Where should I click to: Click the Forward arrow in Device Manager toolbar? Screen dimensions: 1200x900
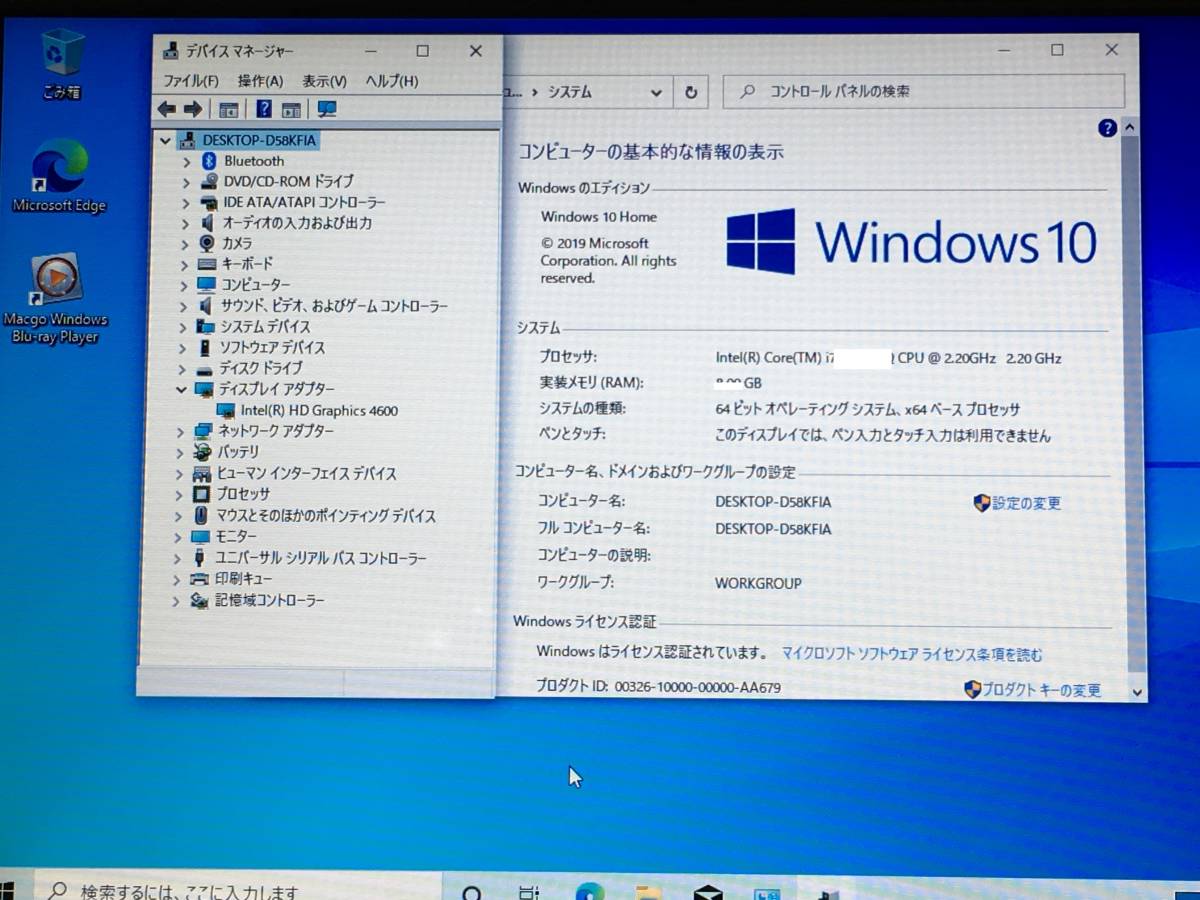192,109
